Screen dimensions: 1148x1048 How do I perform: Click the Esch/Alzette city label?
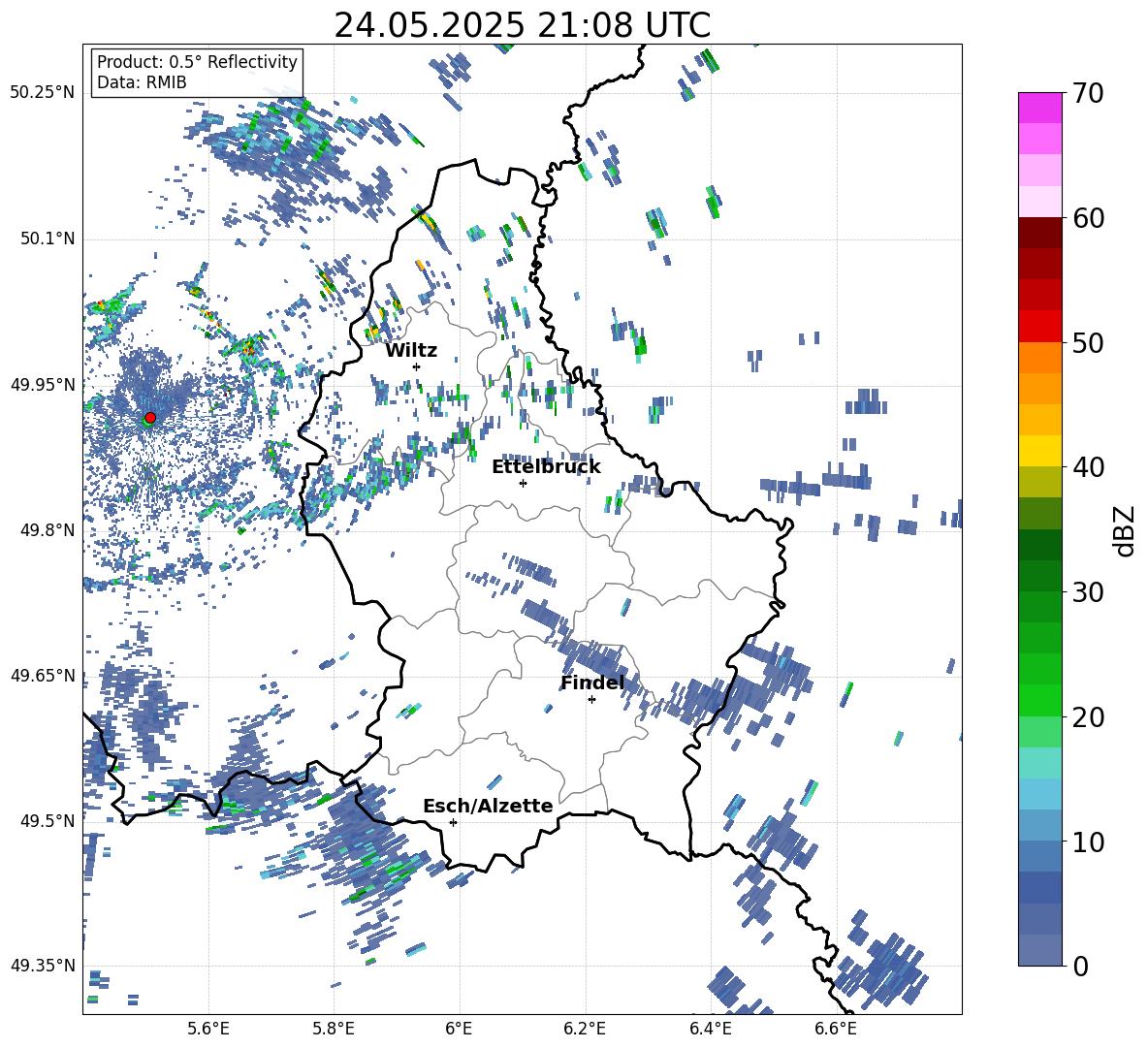[488, 806]
